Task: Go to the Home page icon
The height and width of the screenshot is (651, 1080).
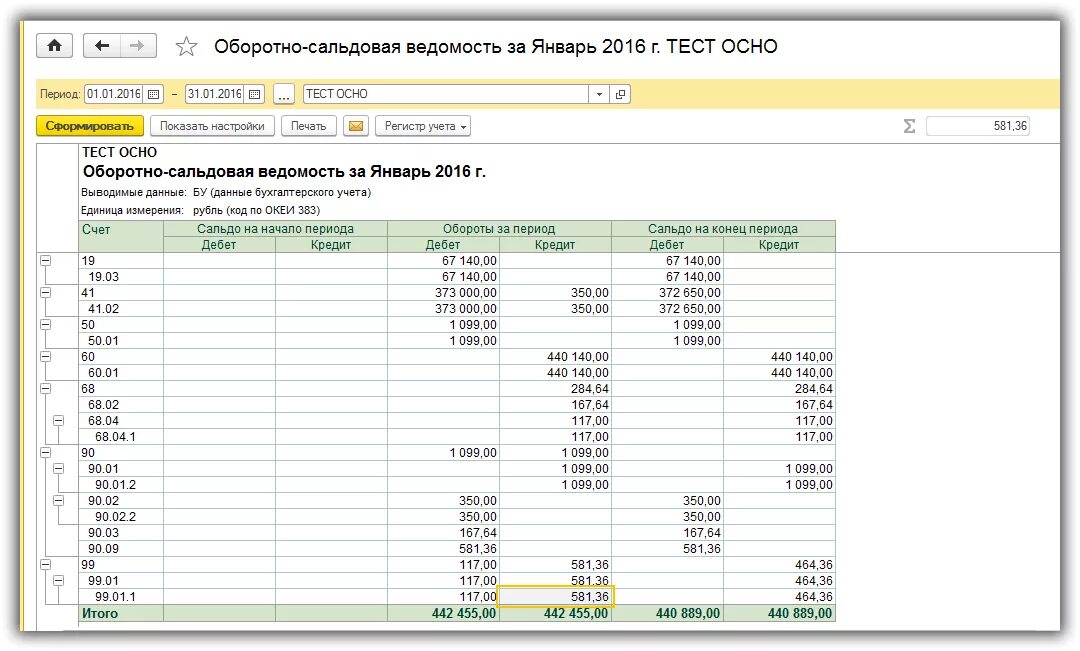Action: (x=54, y=46)
